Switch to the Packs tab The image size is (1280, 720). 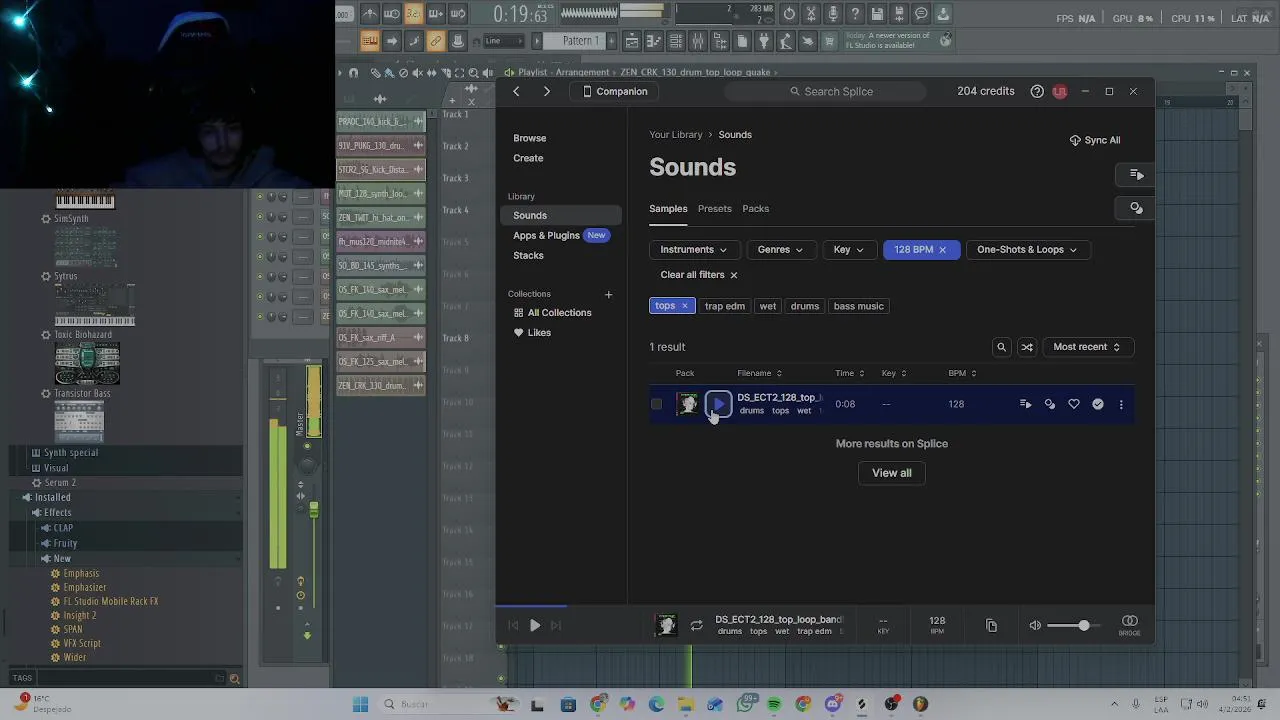pos(756,209)
